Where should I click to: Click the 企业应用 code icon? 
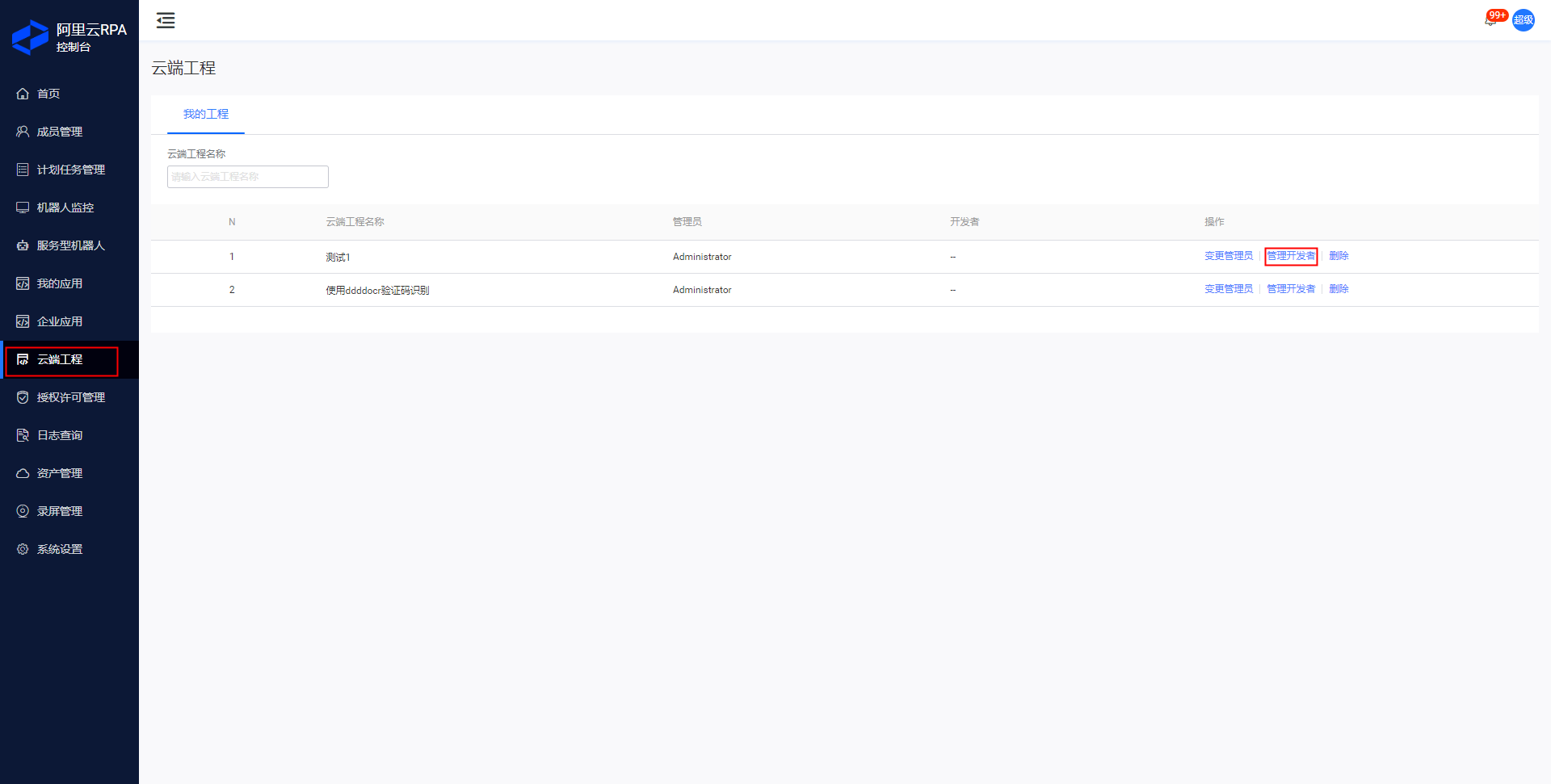point(23,321)
